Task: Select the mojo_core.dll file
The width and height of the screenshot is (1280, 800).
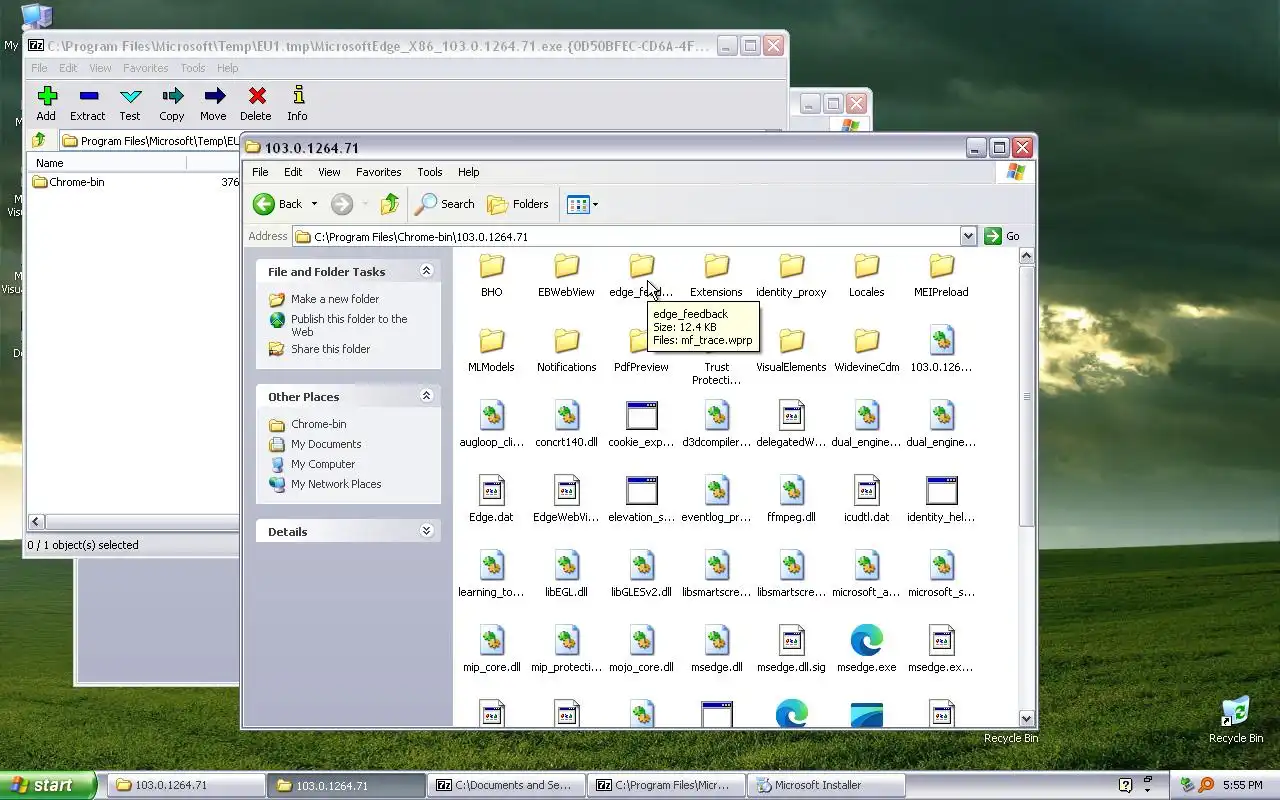Action: click(x=641, y=648)
